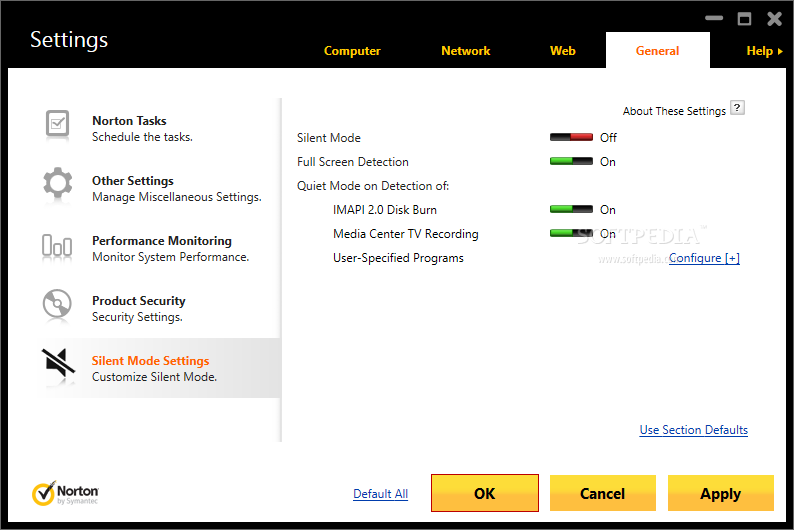Viewport: 794px width, 530px height.
Task: Click the Performance Monitoring bars icon
Action: (x=57, y=245)
